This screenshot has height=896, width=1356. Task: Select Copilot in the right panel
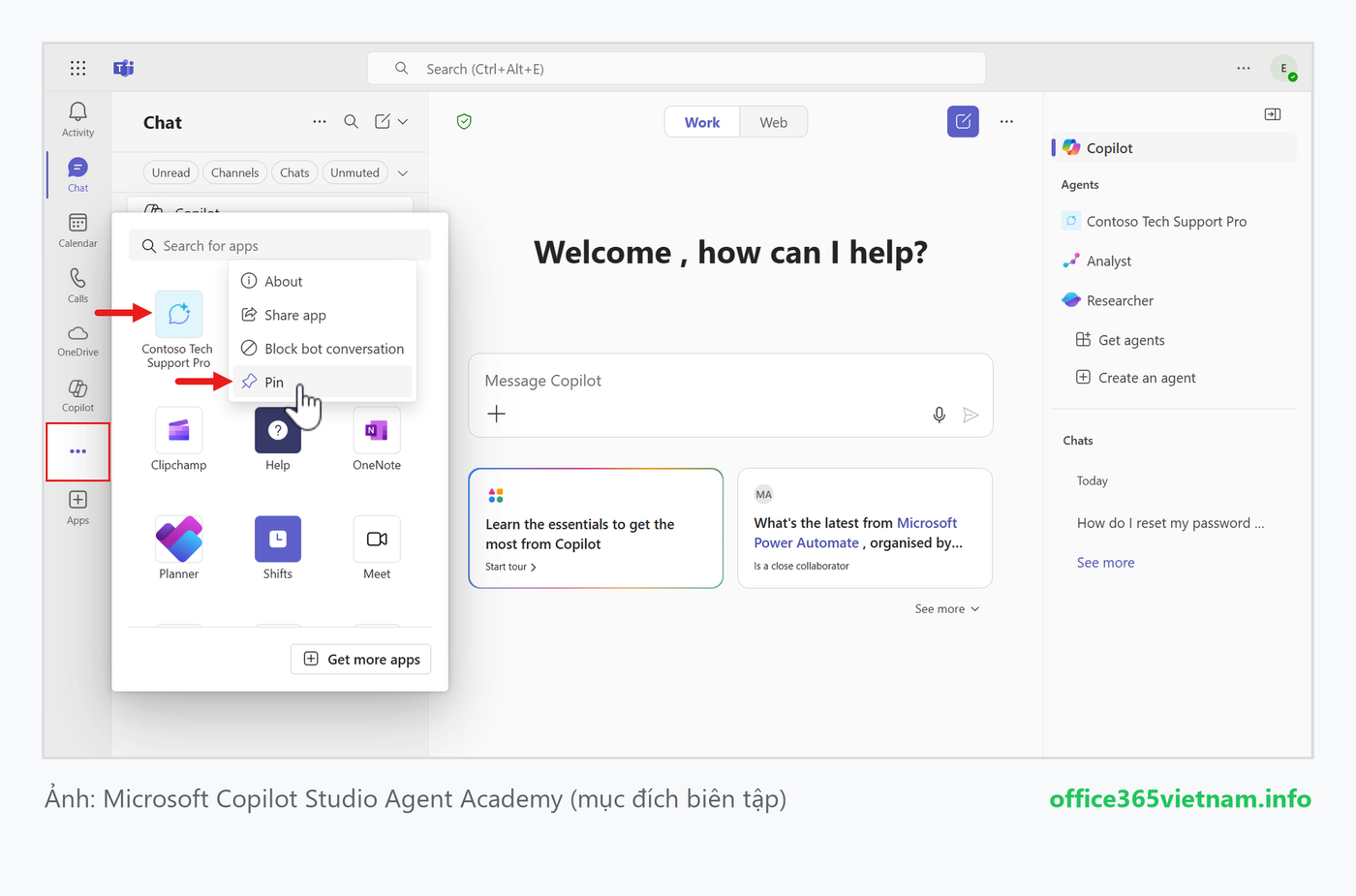(1174, 147)
